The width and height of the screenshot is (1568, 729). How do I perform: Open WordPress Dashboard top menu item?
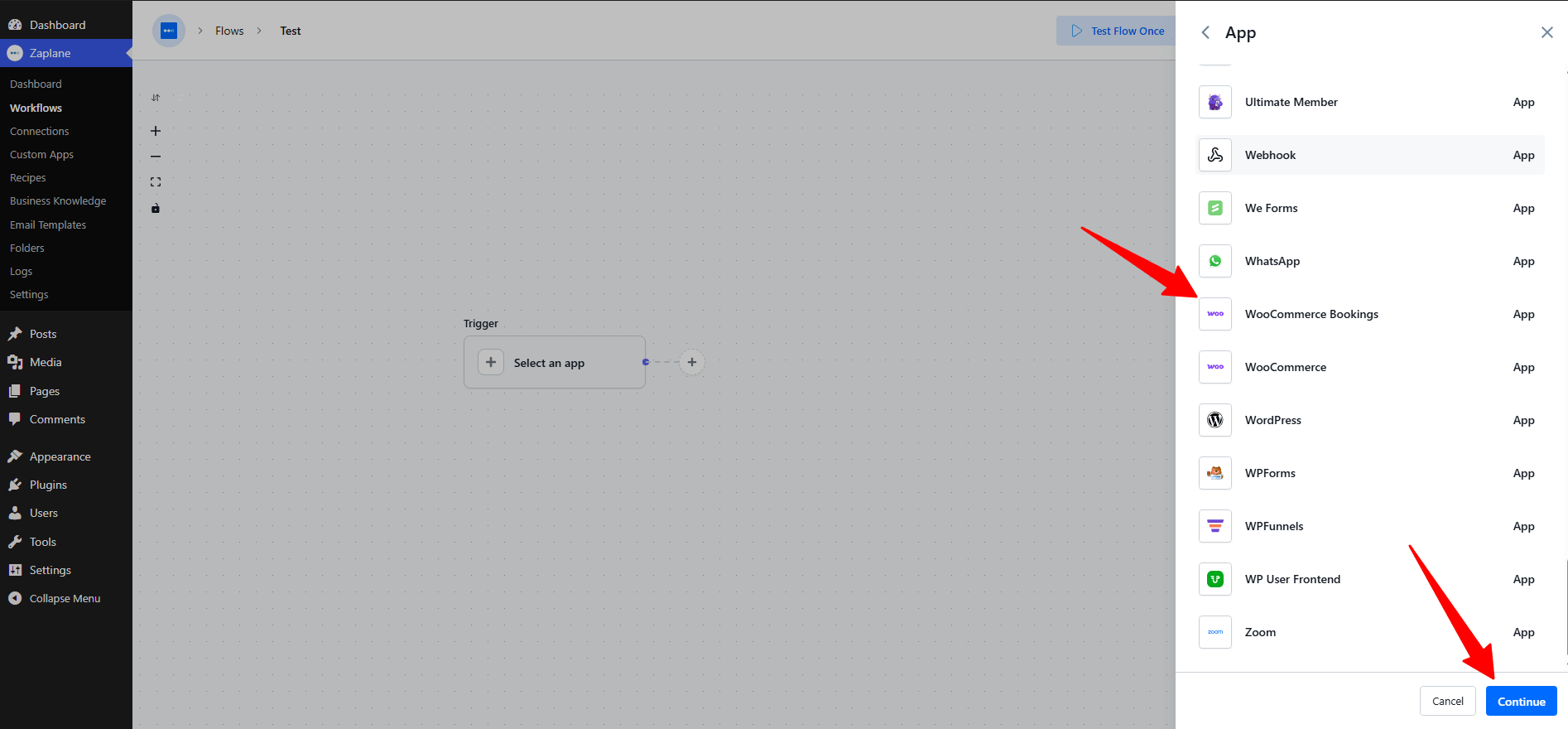tap(66, 25)
